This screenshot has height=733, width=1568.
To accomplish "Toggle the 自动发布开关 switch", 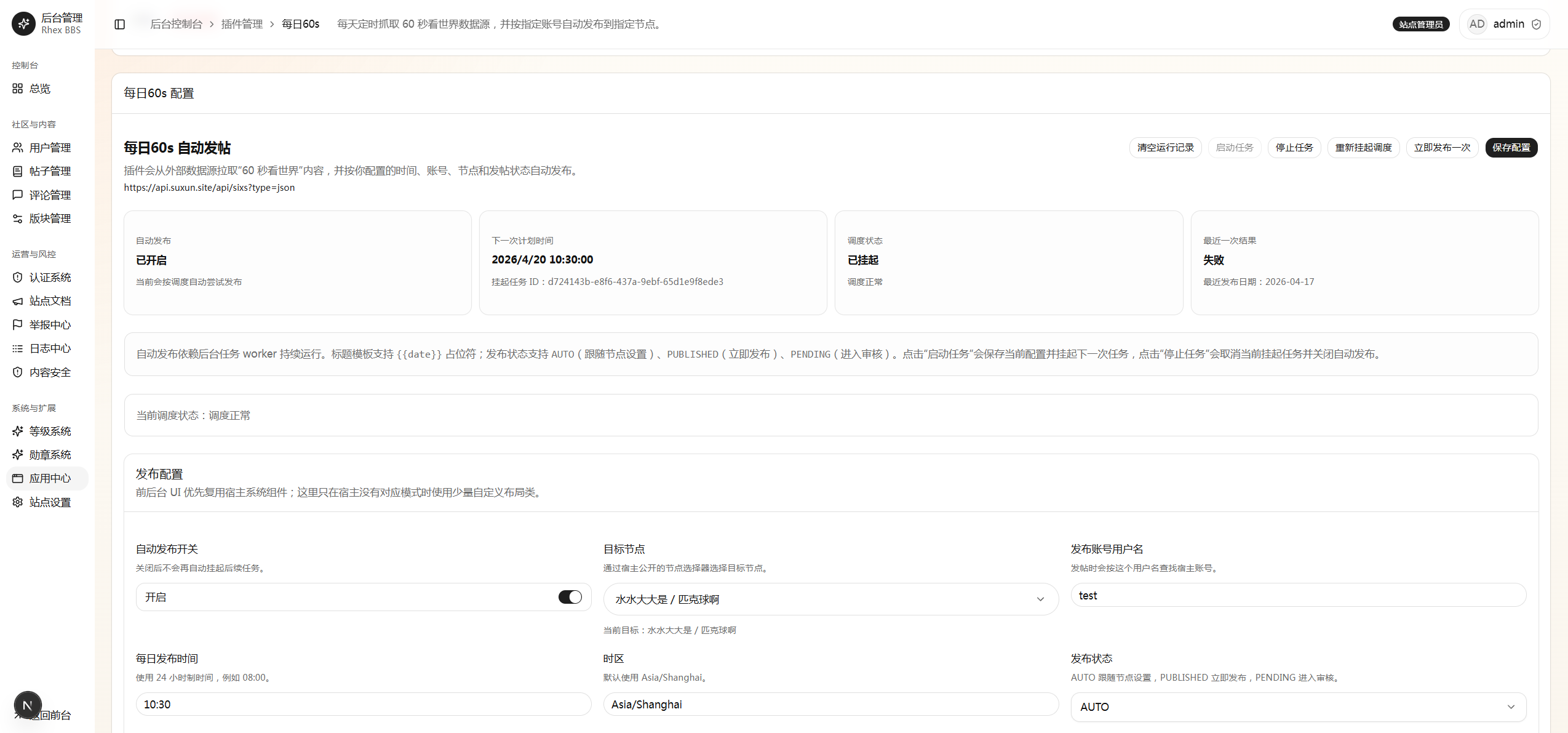I will coord(570,597).
